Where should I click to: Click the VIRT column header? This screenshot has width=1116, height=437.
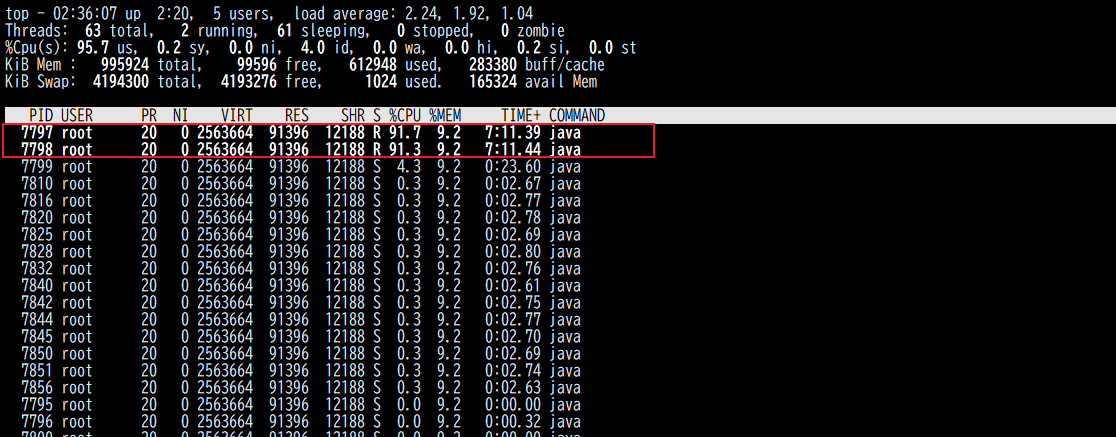[237, 115]
